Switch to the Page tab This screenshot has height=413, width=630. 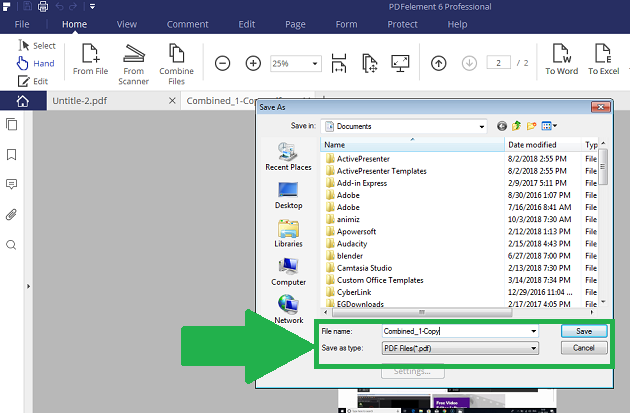tap(295, 25)
